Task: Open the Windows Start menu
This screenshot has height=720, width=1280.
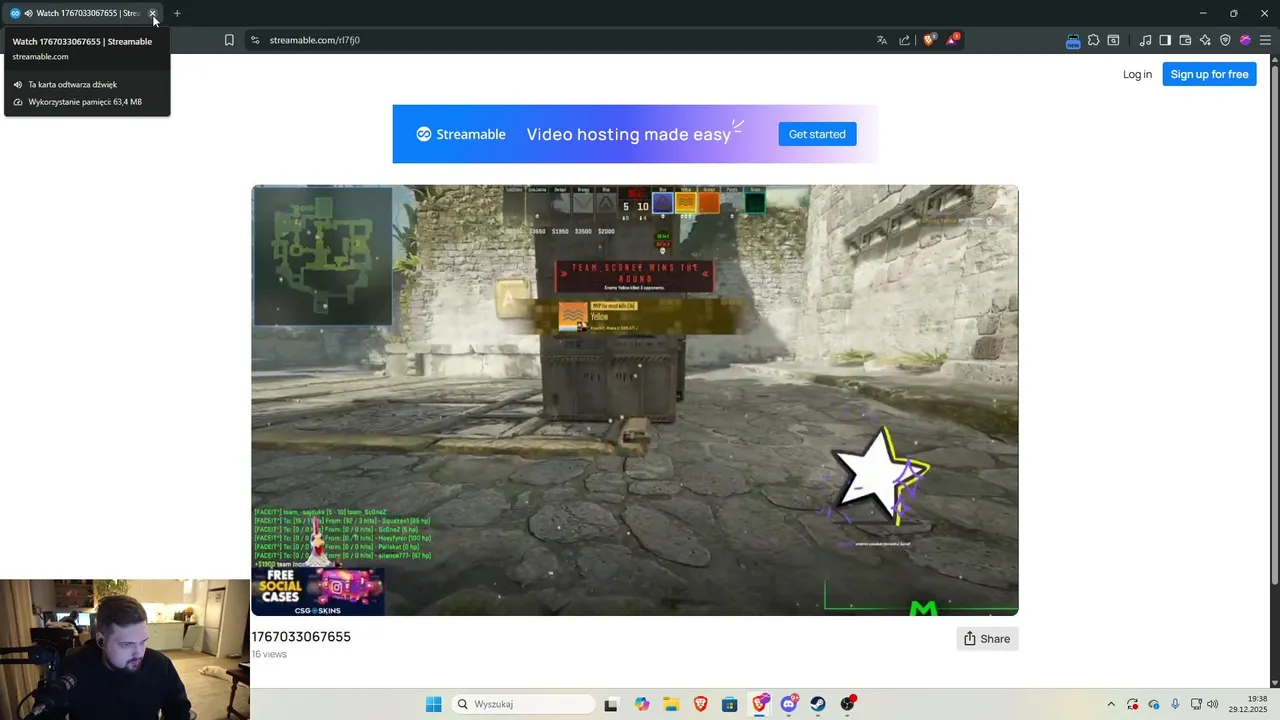Action: click(433, 704)
